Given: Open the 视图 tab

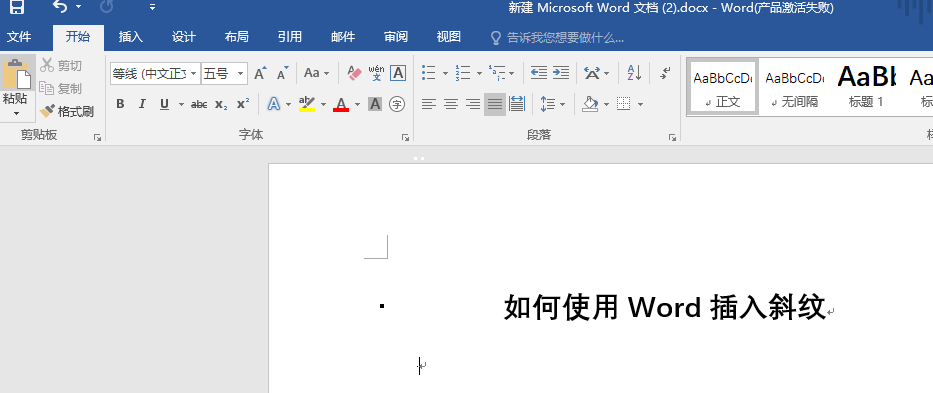Looking at the screenshot, I should coord(449,37).
